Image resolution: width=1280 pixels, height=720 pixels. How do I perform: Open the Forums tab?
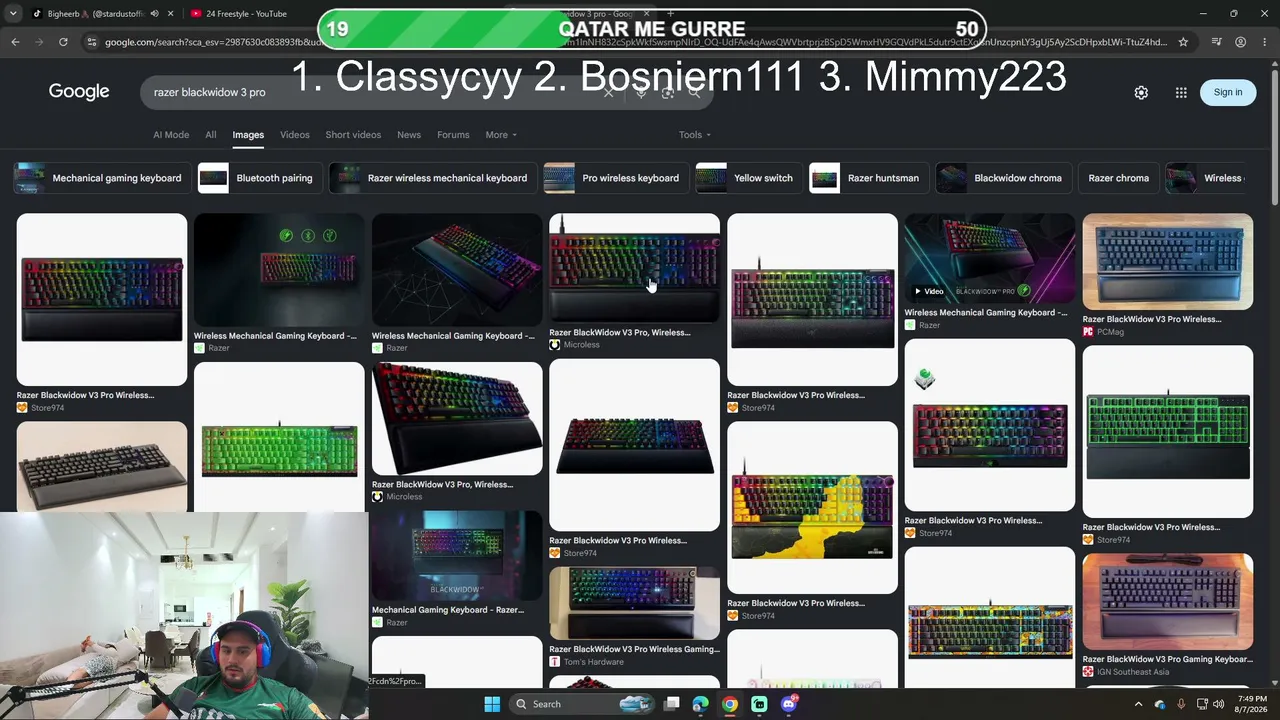(453, 135)
